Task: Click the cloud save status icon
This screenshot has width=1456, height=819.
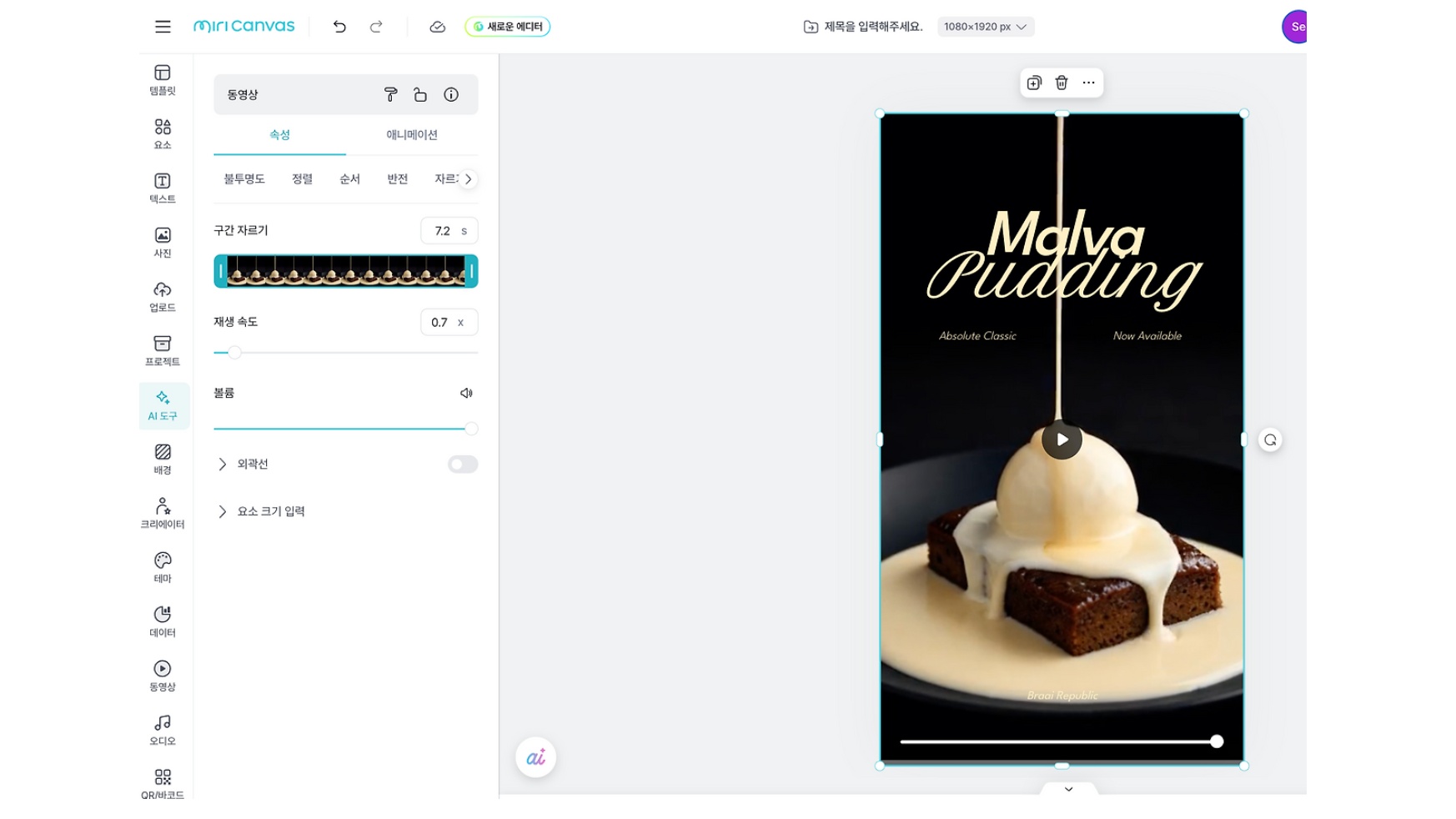Action: tap(437, 27)
